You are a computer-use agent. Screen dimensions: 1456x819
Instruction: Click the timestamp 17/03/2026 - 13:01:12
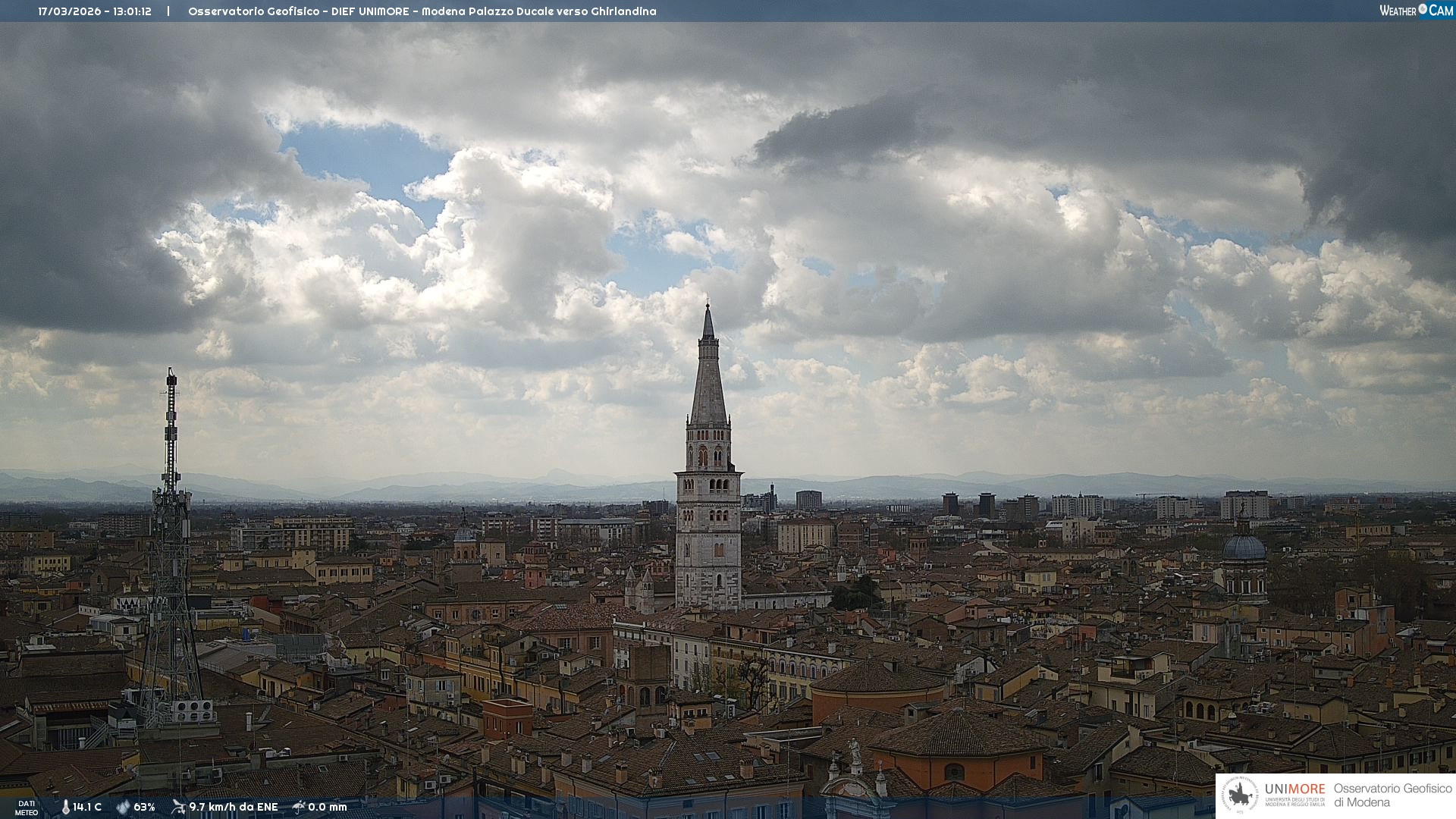tap(95, 11)
